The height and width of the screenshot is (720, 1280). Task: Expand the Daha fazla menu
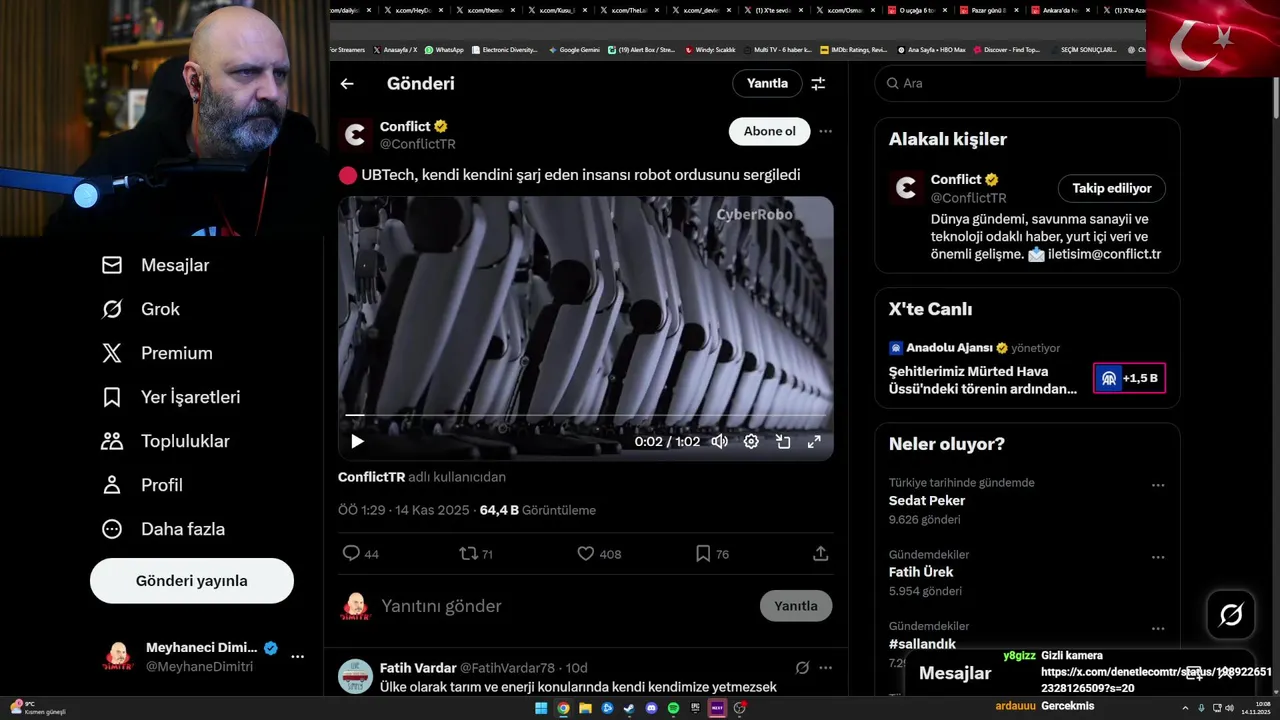coord(163,529)
